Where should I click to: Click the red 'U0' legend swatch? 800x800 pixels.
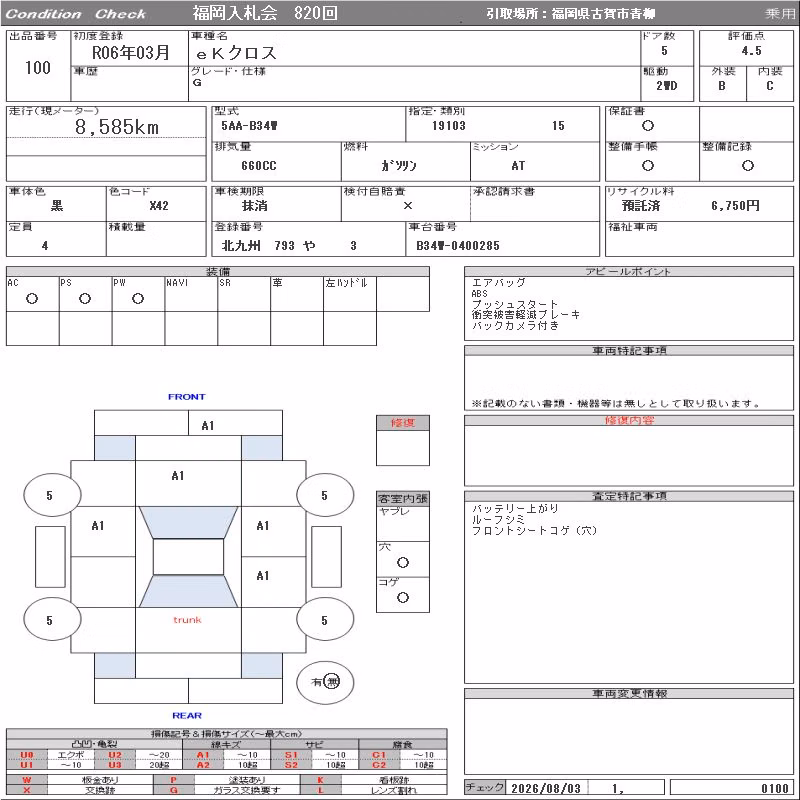(27, 755)
